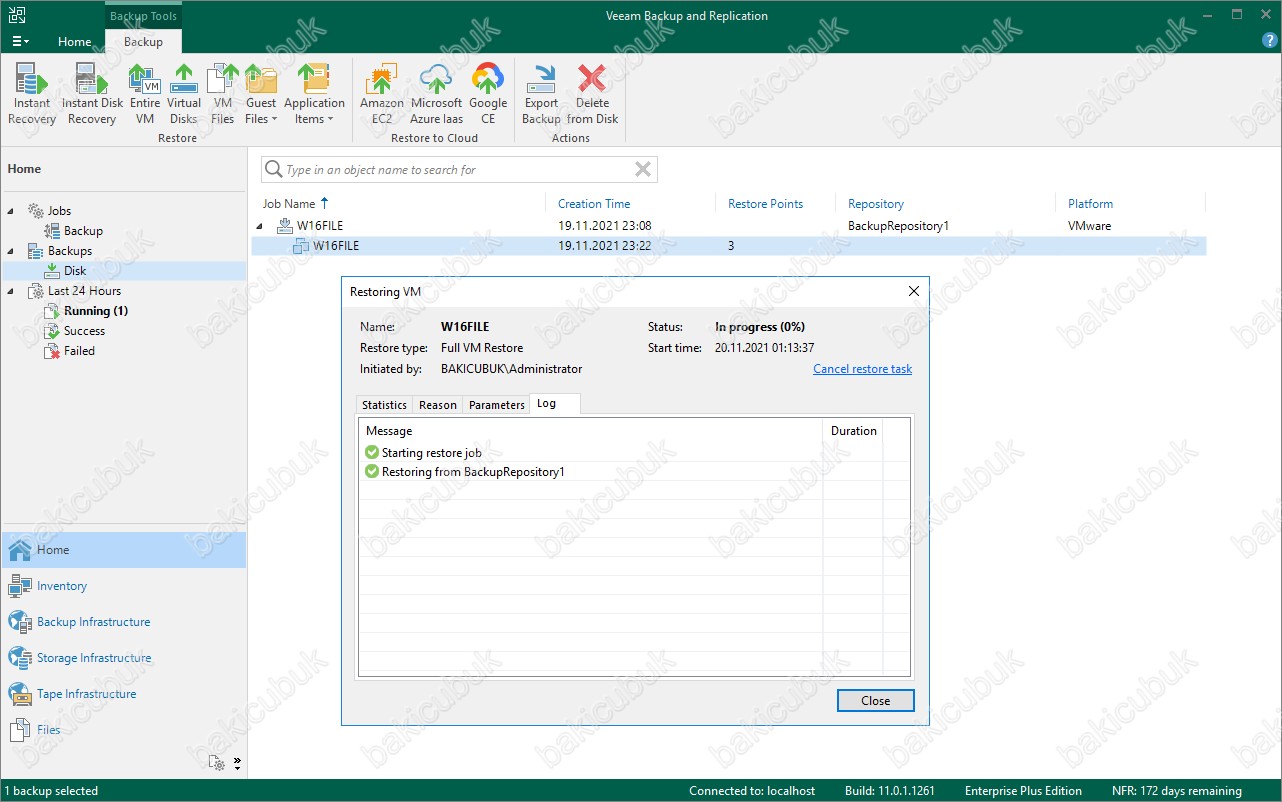Select Jobs in the navigation tree

tap(59, 211)
